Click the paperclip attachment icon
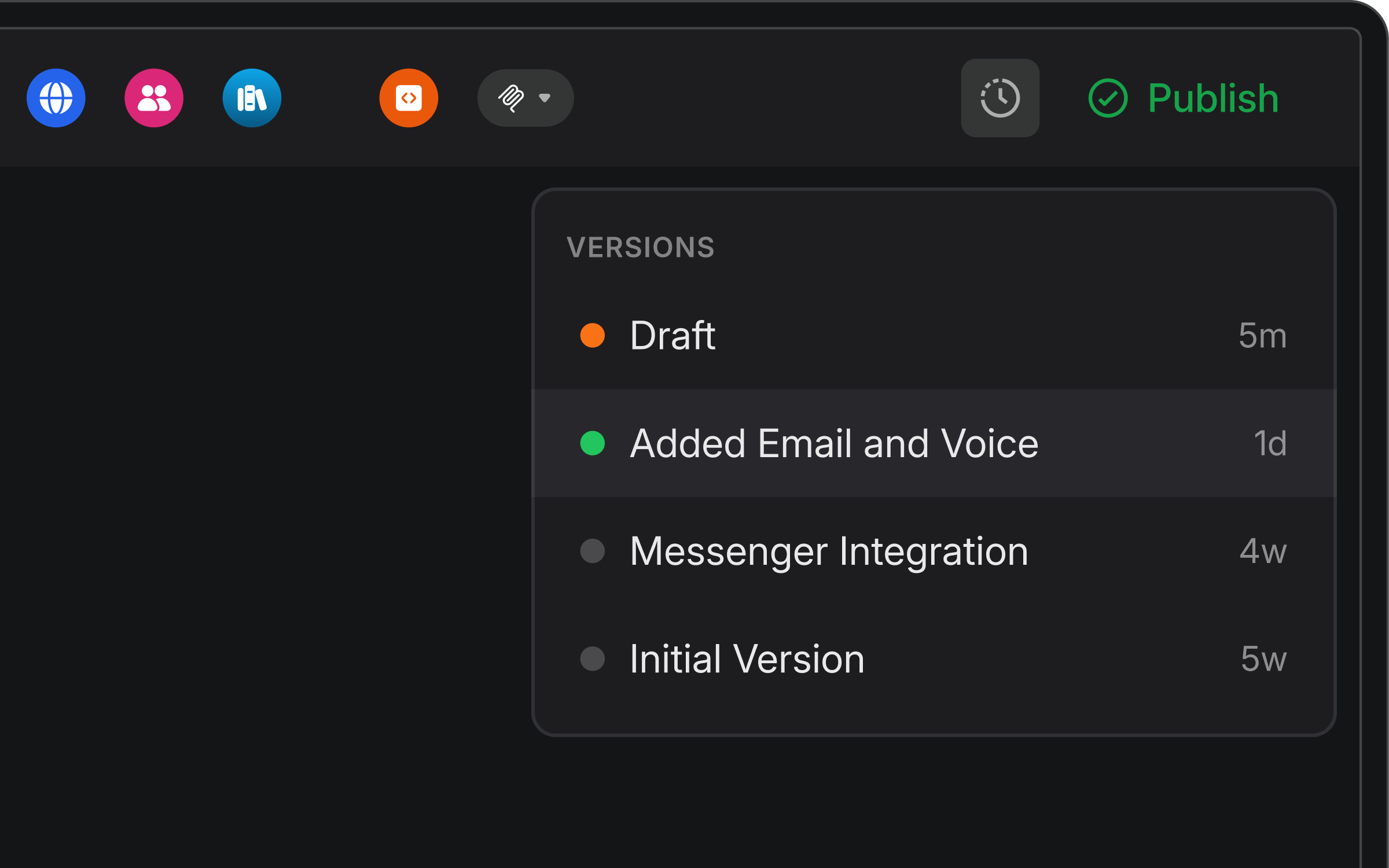The image size is (1389, 868). pos(513,98)
